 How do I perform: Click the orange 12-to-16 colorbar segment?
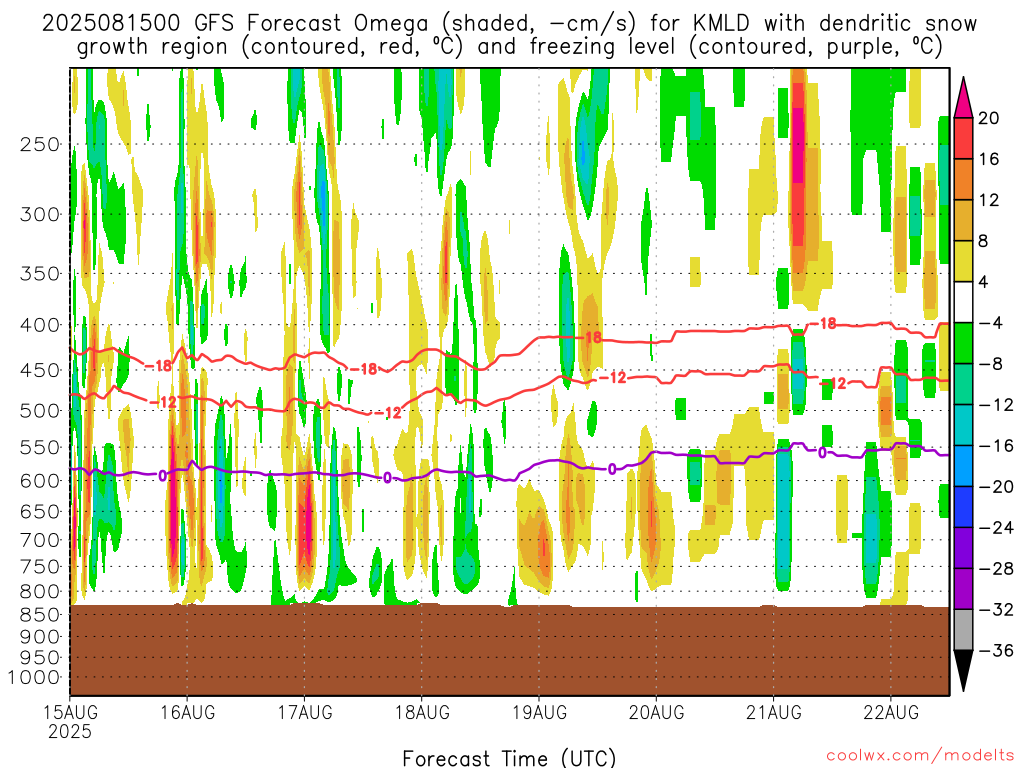(963, 179)
